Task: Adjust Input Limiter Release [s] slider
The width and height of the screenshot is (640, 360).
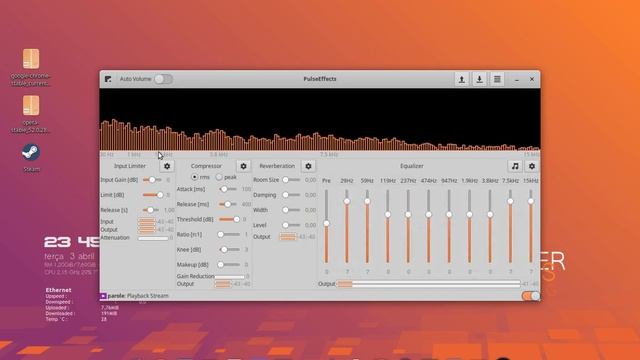Action: point(151,210)
